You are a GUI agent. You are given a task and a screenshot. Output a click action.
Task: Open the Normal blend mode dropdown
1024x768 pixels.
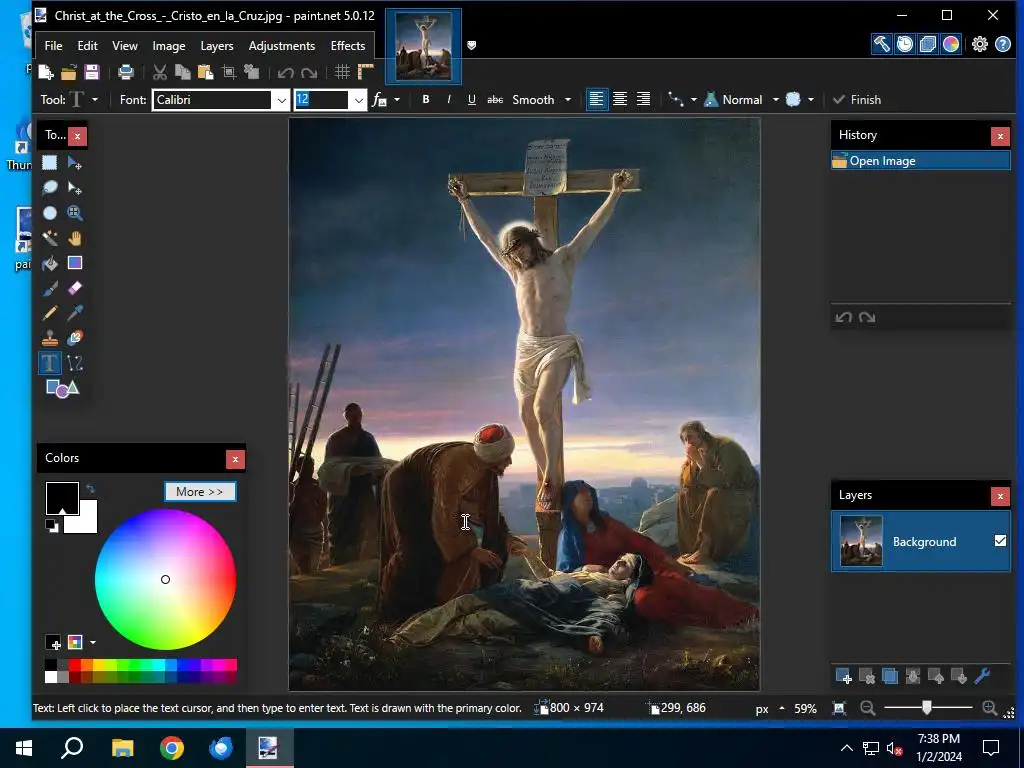tap(776, 100)
